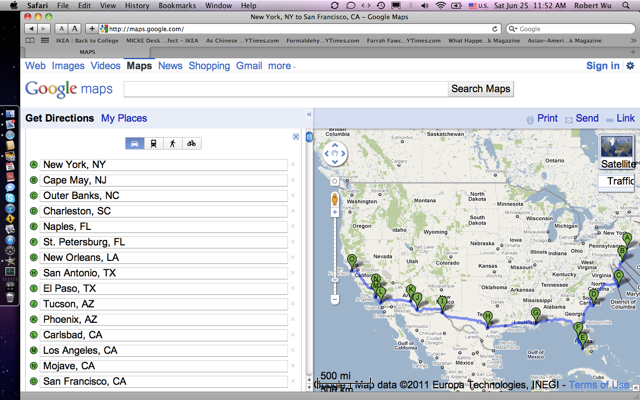Open IKEA Back to College bookmark
The height and width of the screenshot is (400, 640).
(x=87, y=40)
